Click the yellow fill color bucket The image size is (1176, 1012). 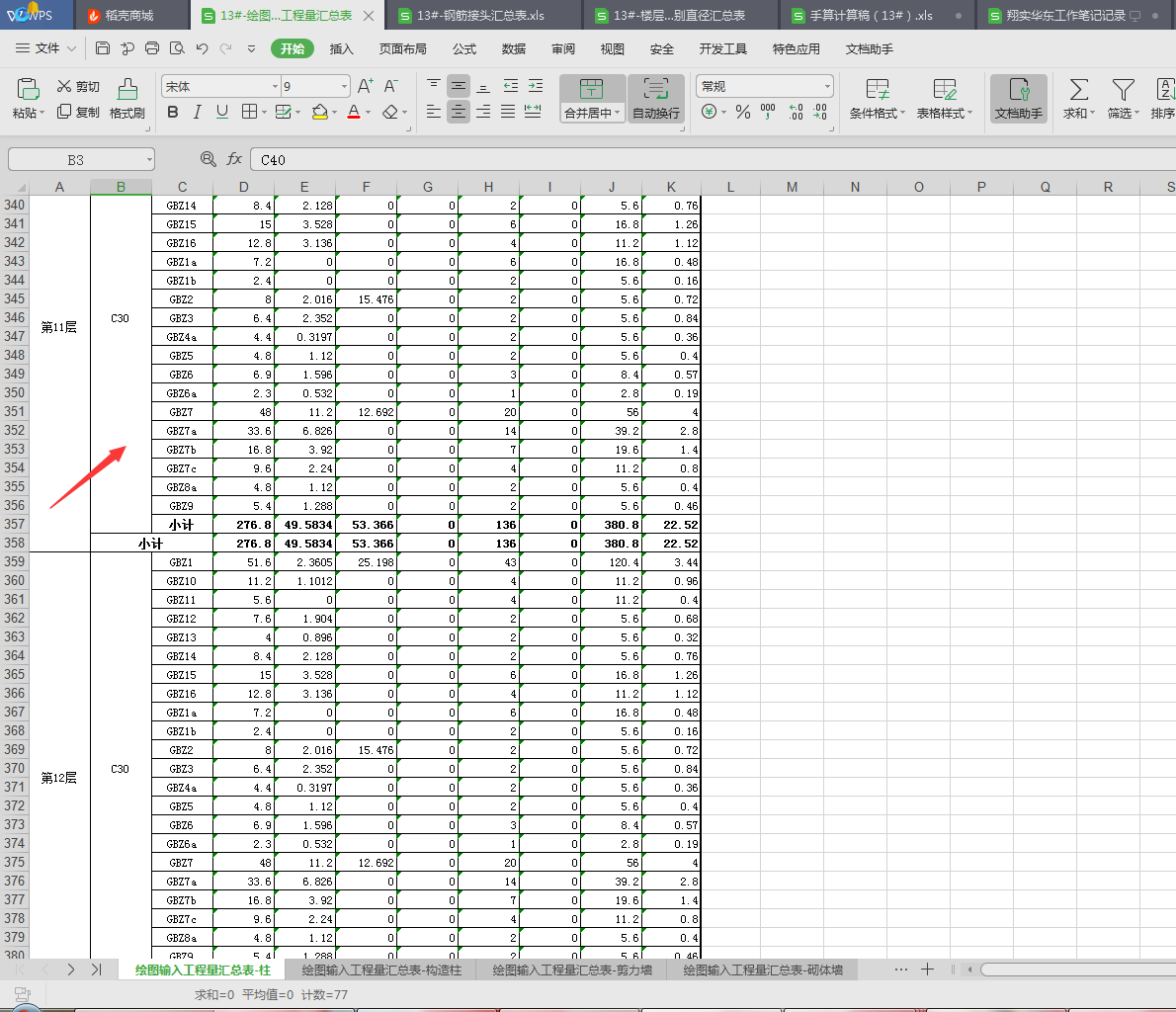coord(319,112)
